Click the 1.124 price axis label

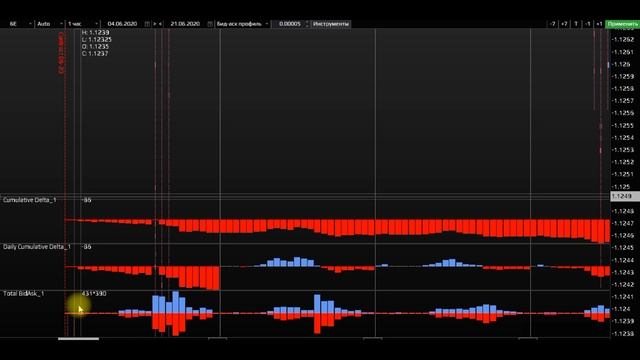click(x=622, y=309)
